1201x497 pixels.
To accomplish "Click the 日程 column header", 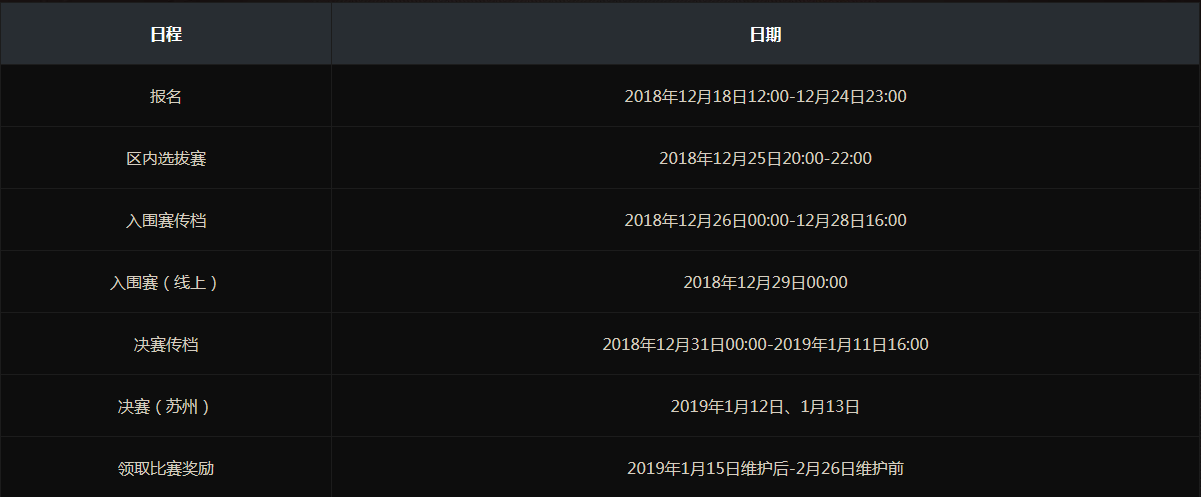I will point(166,34).
